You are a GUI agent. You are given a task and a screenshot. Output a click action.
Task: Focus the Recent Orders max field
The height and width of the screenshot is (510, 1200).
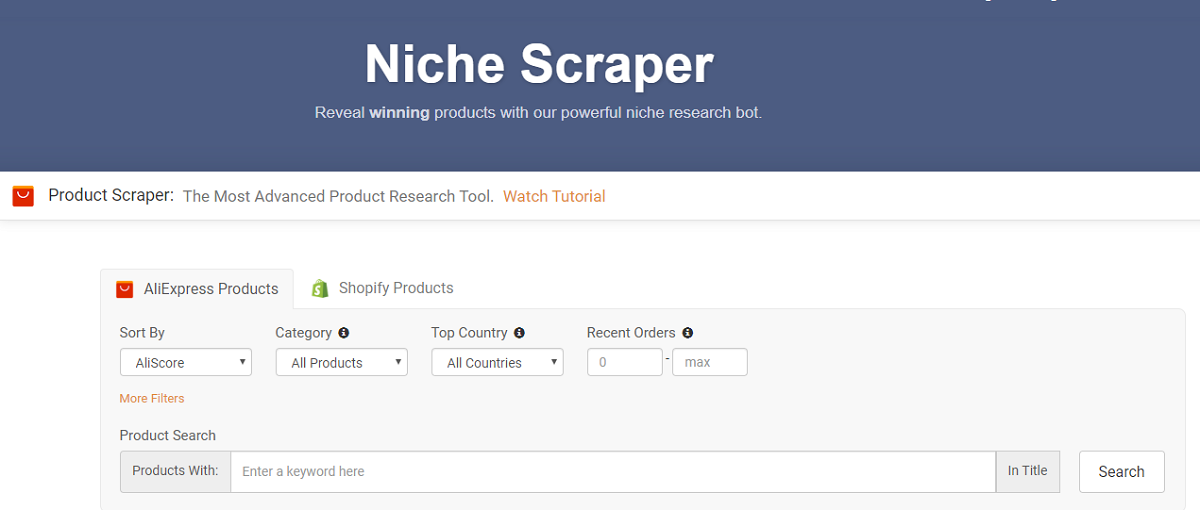(x=710, y=362)
